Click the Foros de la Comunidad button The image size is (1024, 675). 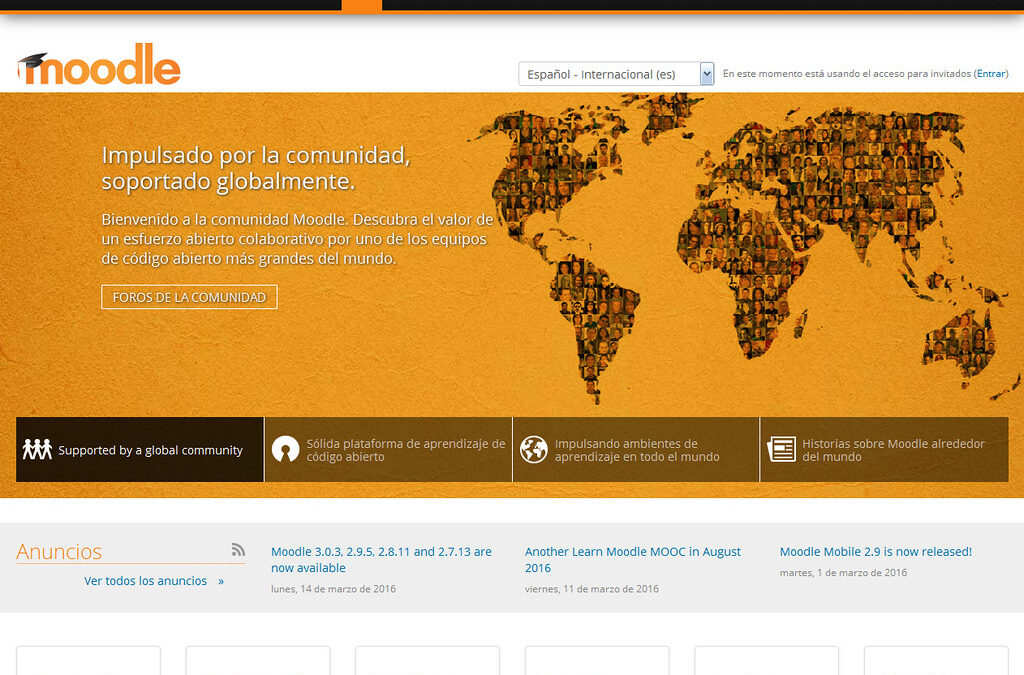(x=189, y=297)
